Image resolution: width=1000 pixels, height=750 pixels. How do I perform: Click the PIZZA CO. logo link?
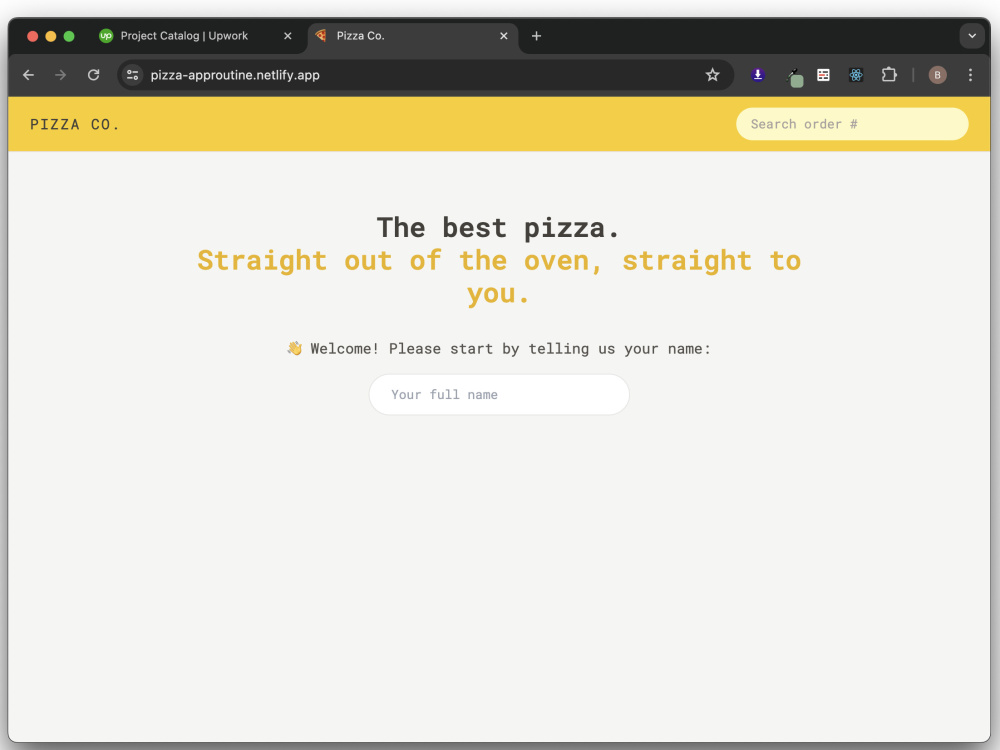(75, 124)
